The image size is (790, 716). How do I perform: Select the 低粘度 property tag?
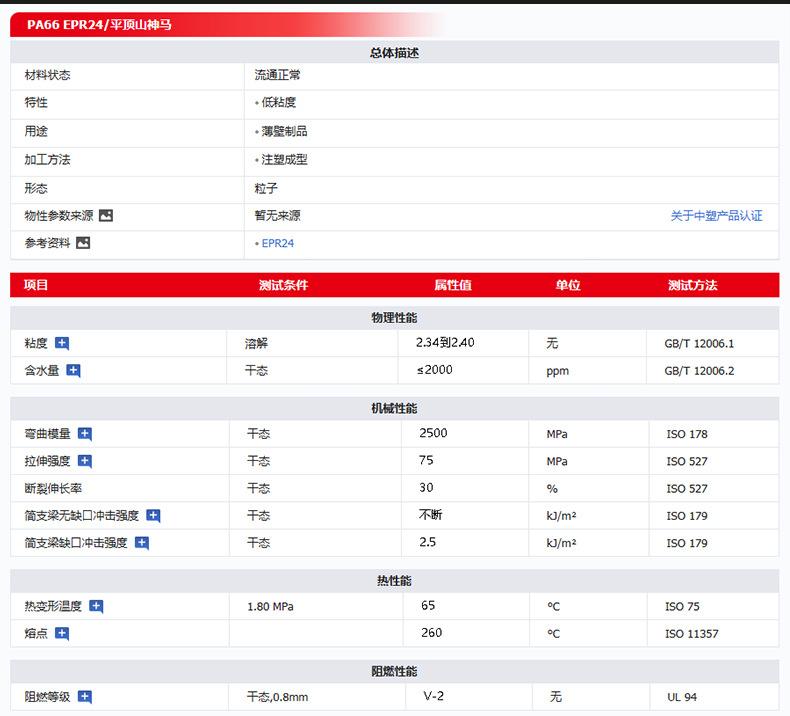click(x=278, y=103)
